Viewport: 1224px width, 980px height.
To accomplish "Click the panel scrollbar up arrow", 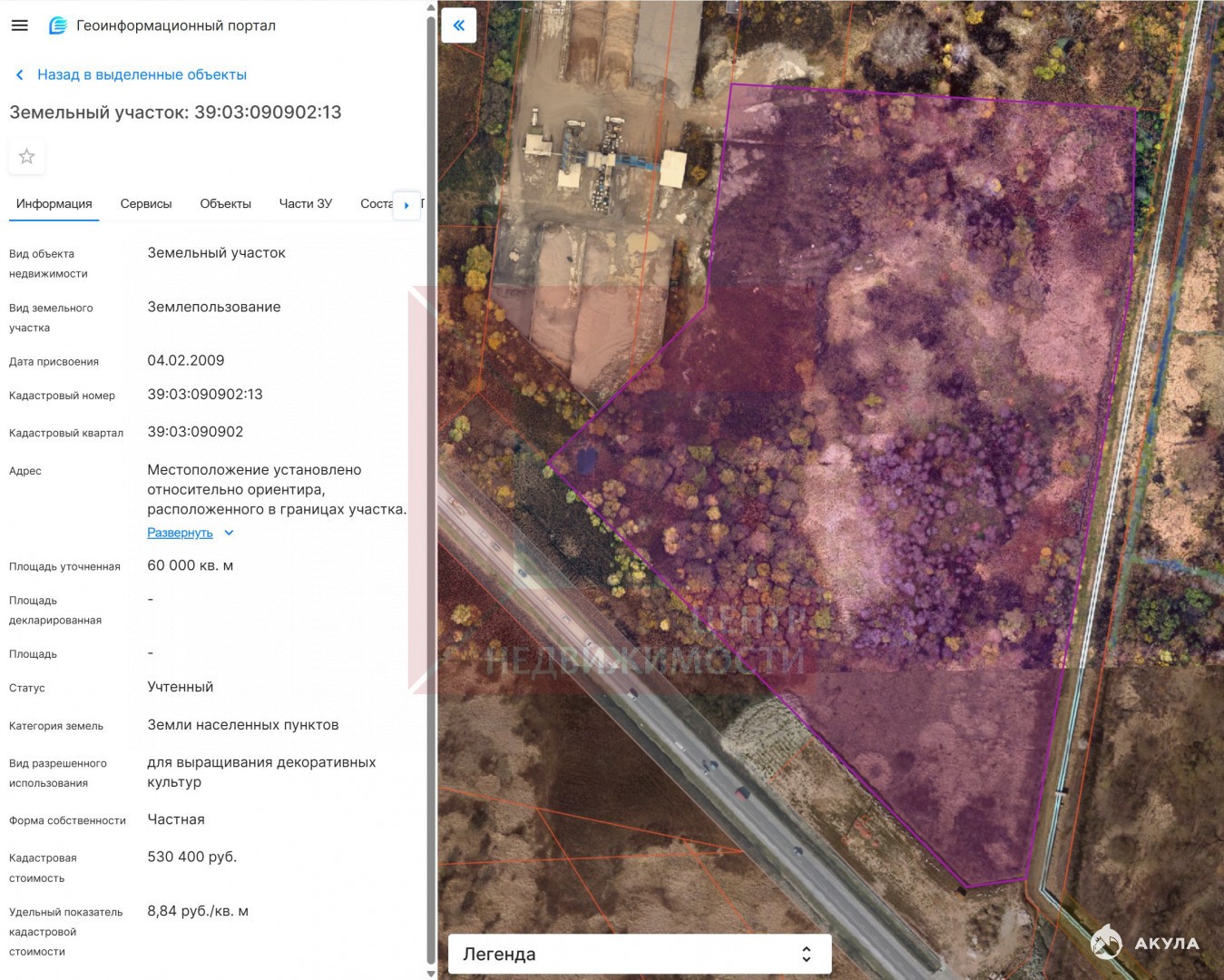I will [431, 7].
